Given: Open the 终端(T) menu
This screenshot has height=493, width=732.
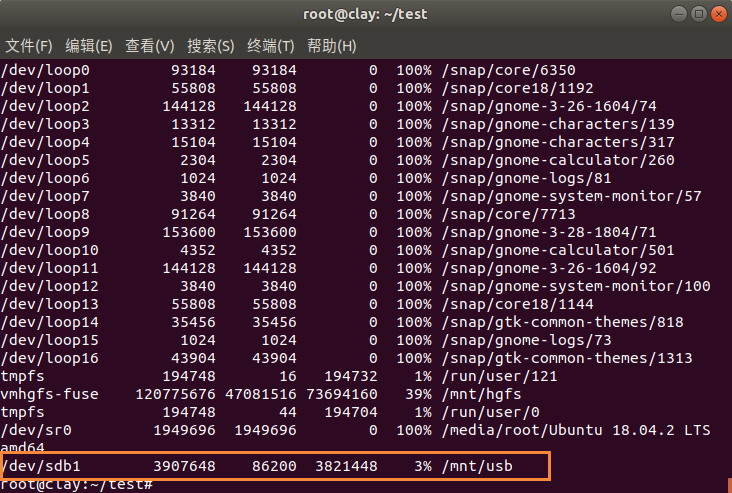Looking at the screenshot, I should pyautogui.click(x=271, y=46).
